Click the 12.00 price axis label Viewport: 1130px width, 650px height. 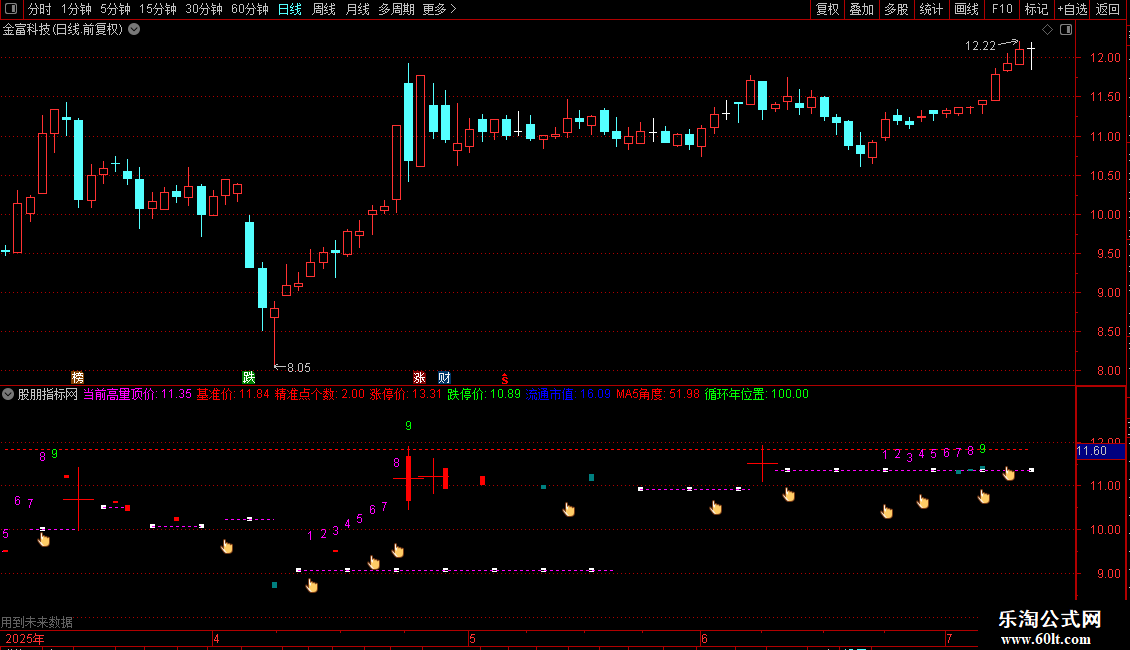click(x=1105, y=58)
